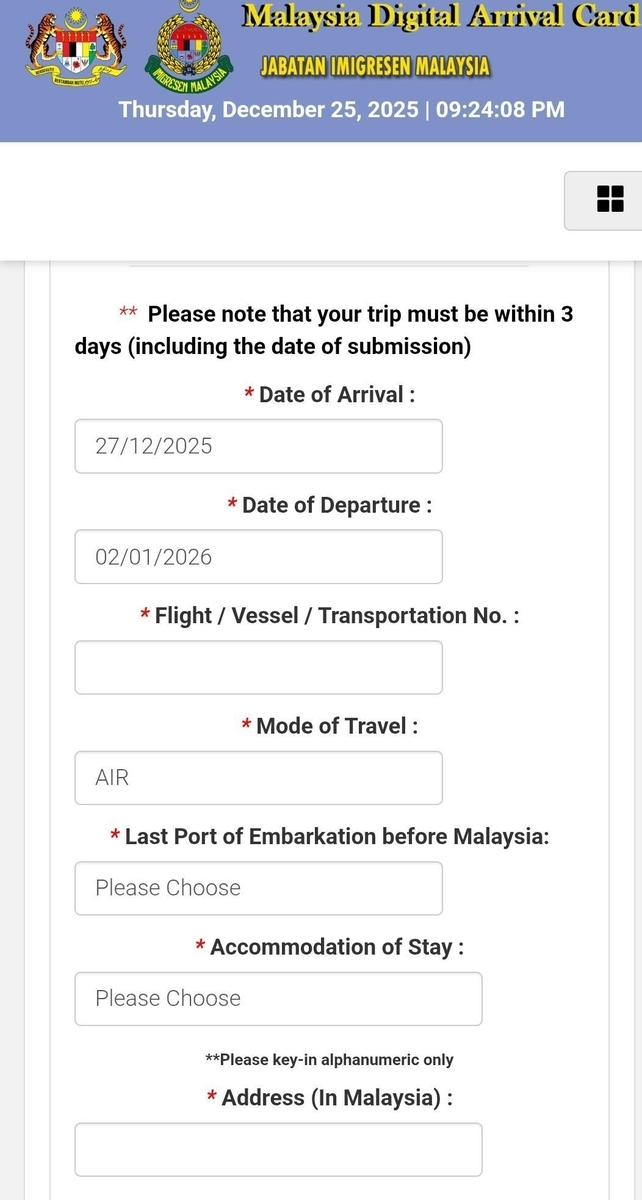Viewport: 642px width, 1200px height.
Task: Click the Date of Departure label
Action: point(336,505)
